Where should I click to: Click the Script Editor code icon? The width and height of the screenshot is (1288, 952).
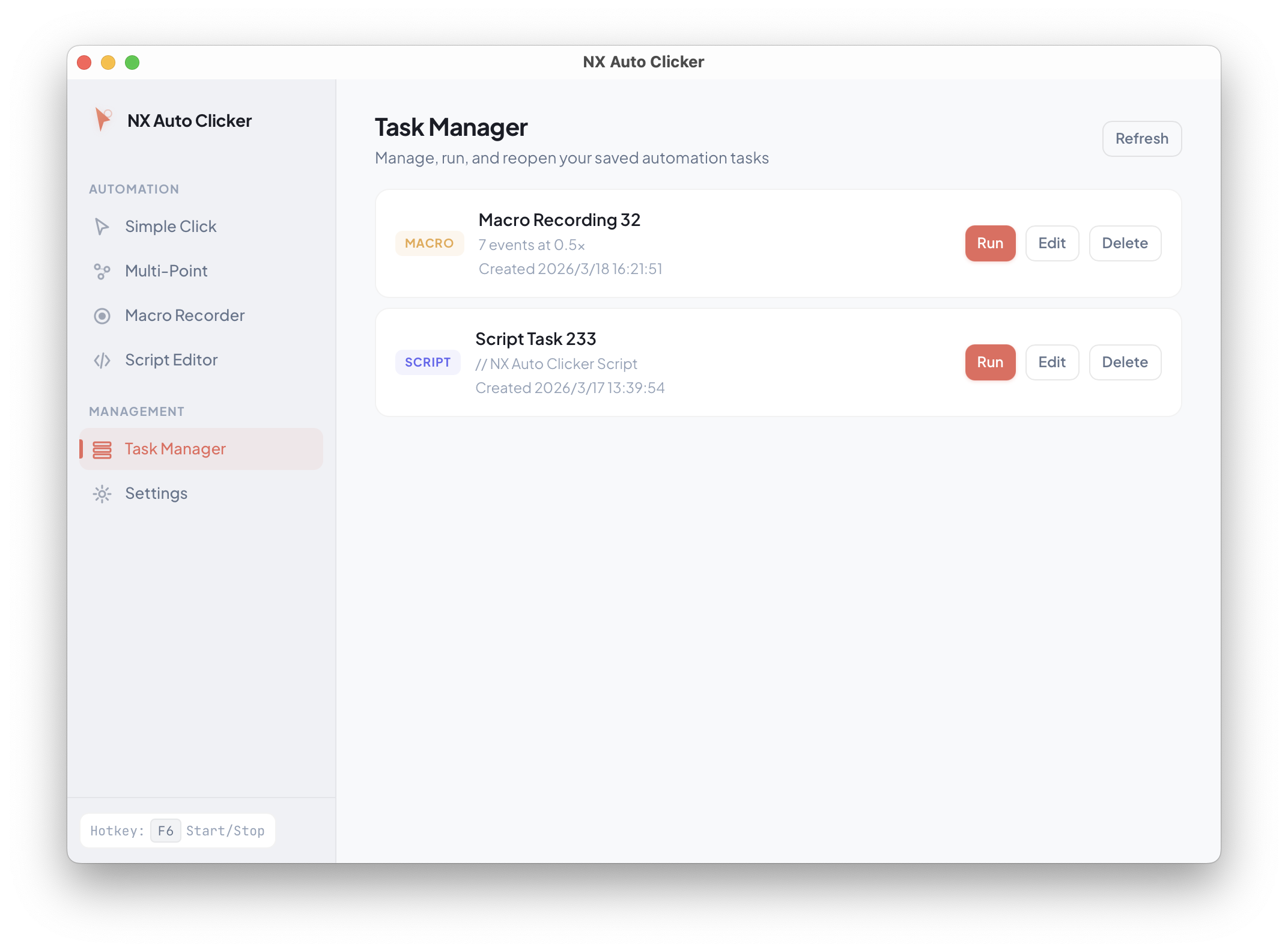[102, 360]
